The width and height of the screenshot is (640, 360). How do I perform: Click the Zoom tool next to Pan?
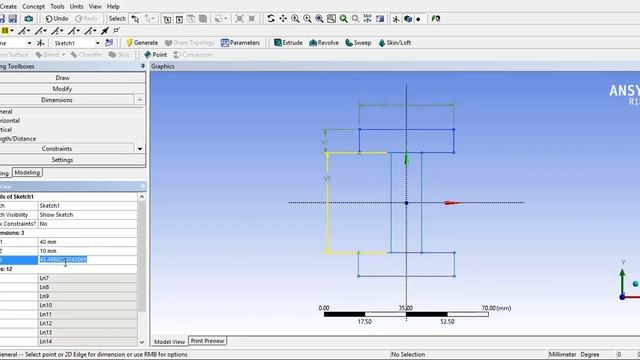point(295,18)
